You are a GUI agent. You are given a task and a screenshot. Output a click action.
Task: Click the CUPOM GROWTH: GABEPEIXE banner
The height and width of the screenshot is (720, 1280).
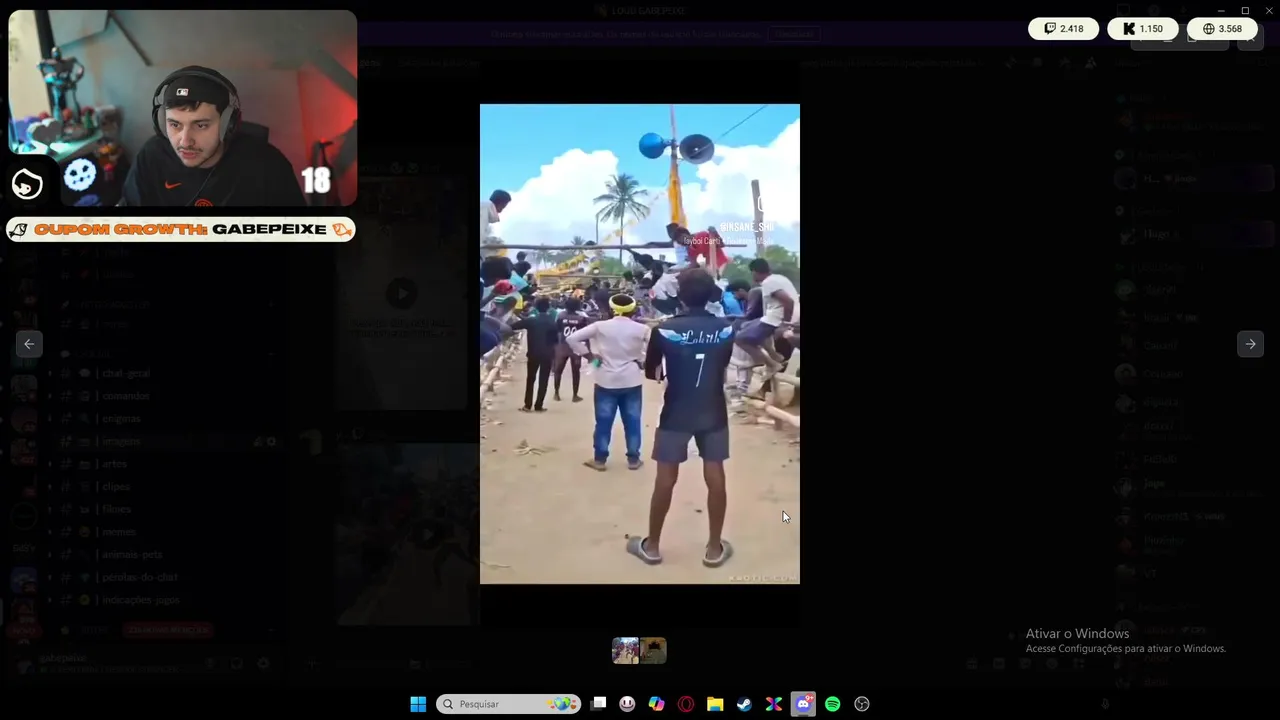181,230
